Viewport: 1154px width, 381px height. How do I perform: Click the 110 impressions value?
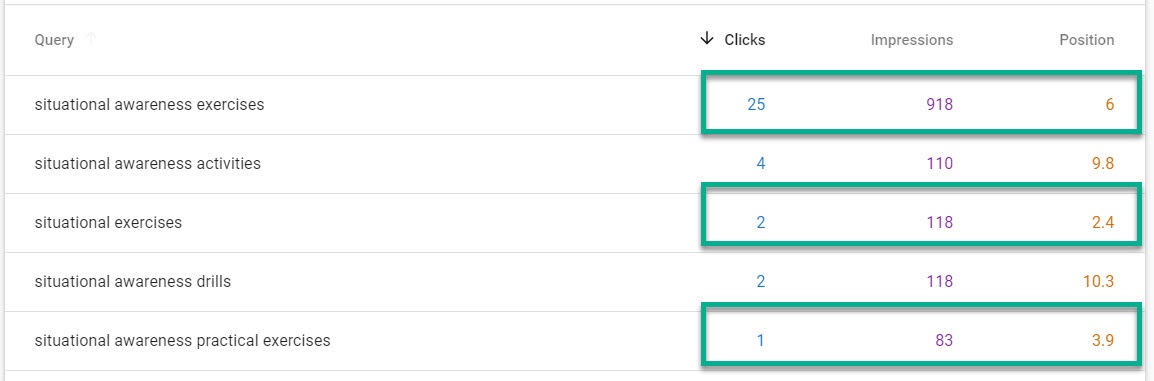[x=939, y=163]
